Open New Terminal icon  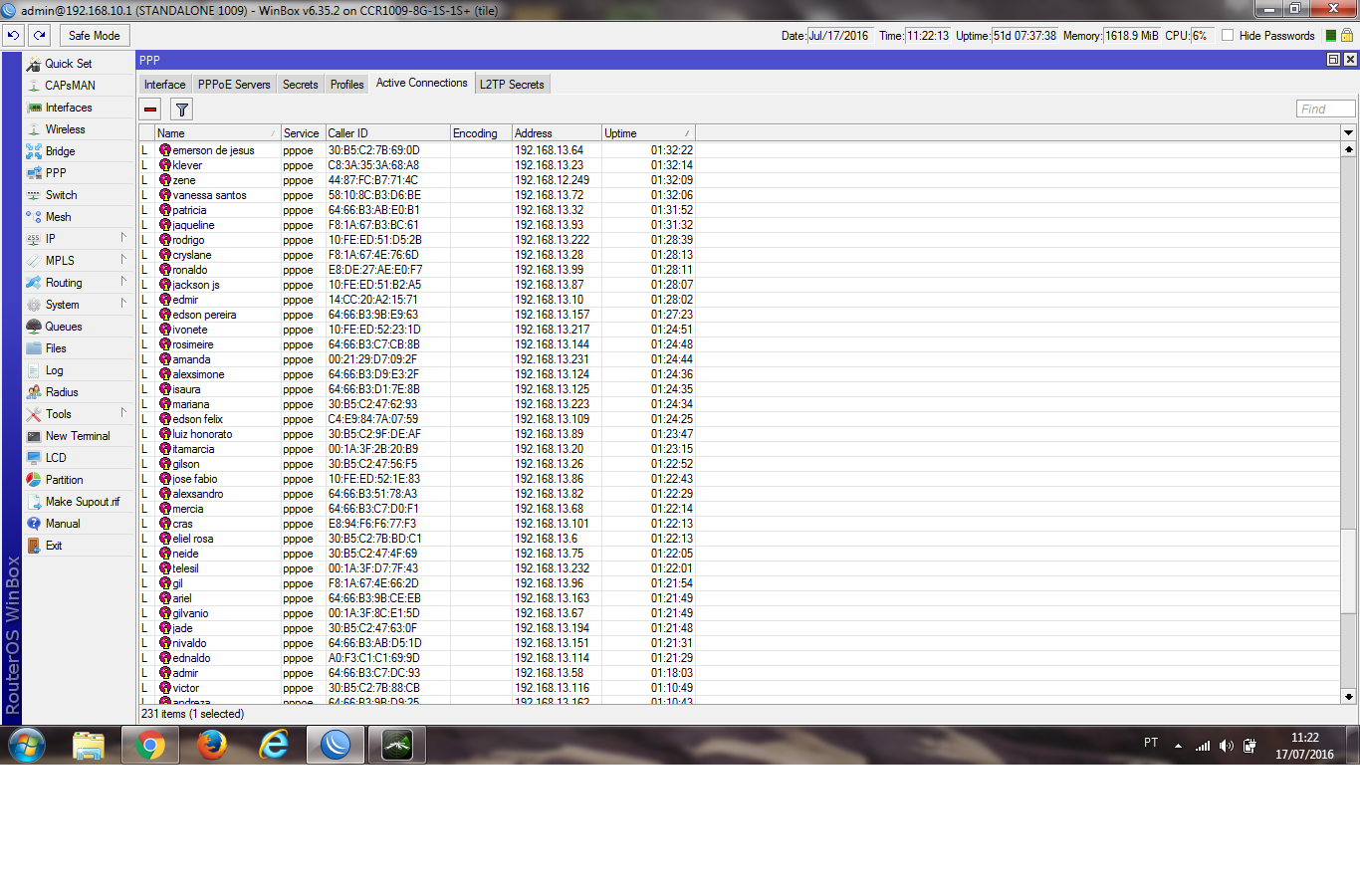(x=34, y=436)
